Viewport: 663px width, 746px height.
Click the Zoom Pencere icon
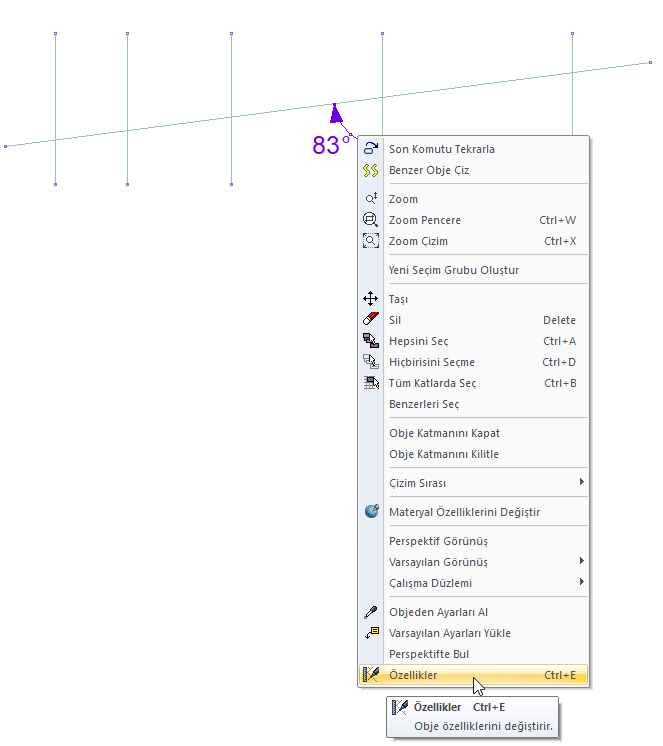click(x=370, y=220)
